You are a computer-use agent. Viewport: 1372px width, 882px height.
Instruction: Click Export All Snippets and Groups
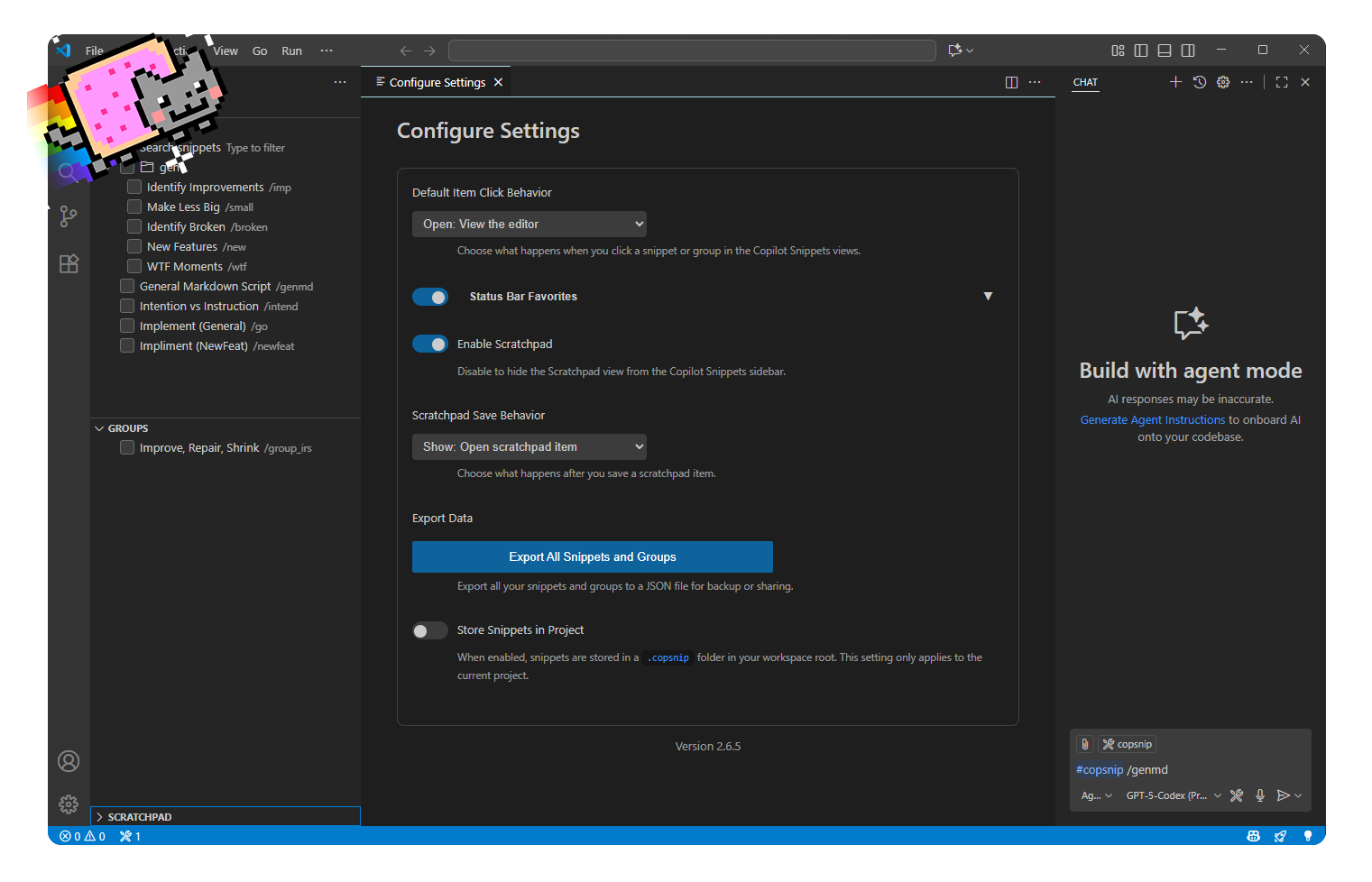pos(592,556)
